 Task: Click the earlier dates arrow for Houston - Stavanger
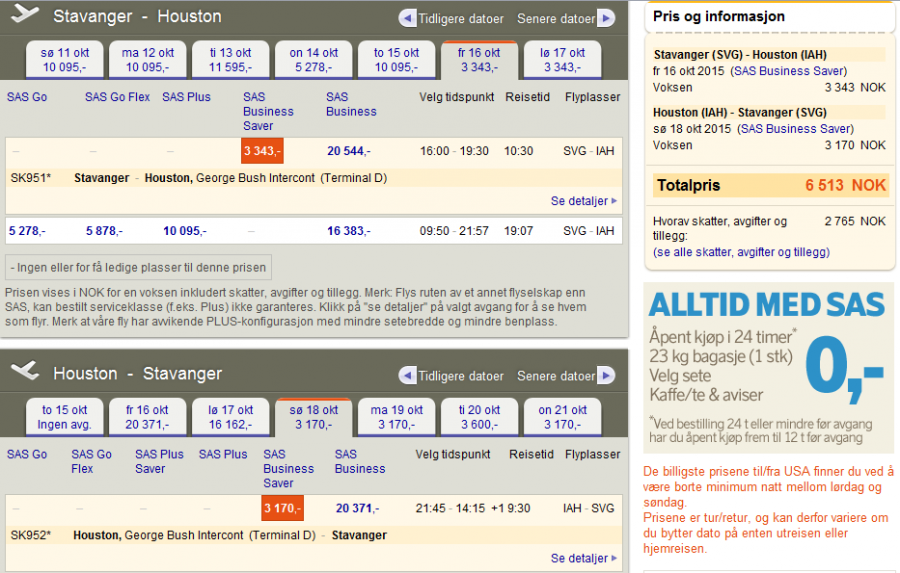[407, 376]
